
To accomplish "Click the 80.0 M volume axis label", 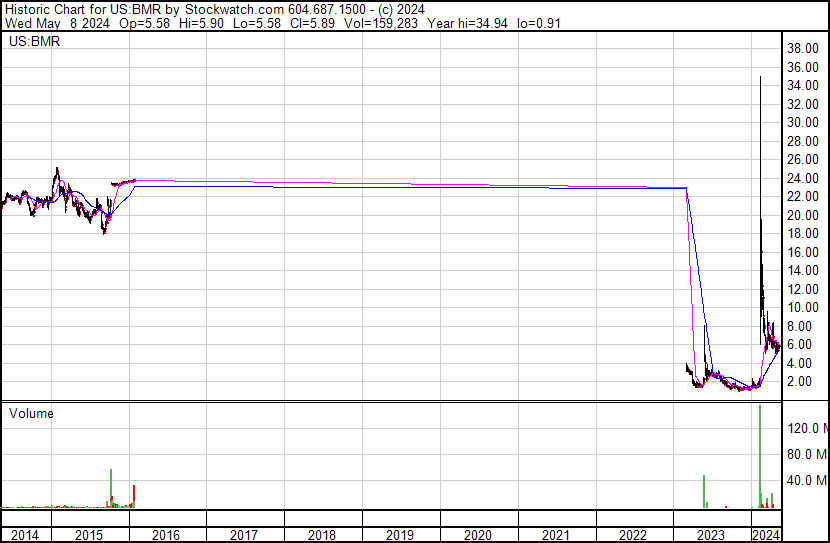I will 803,454.
